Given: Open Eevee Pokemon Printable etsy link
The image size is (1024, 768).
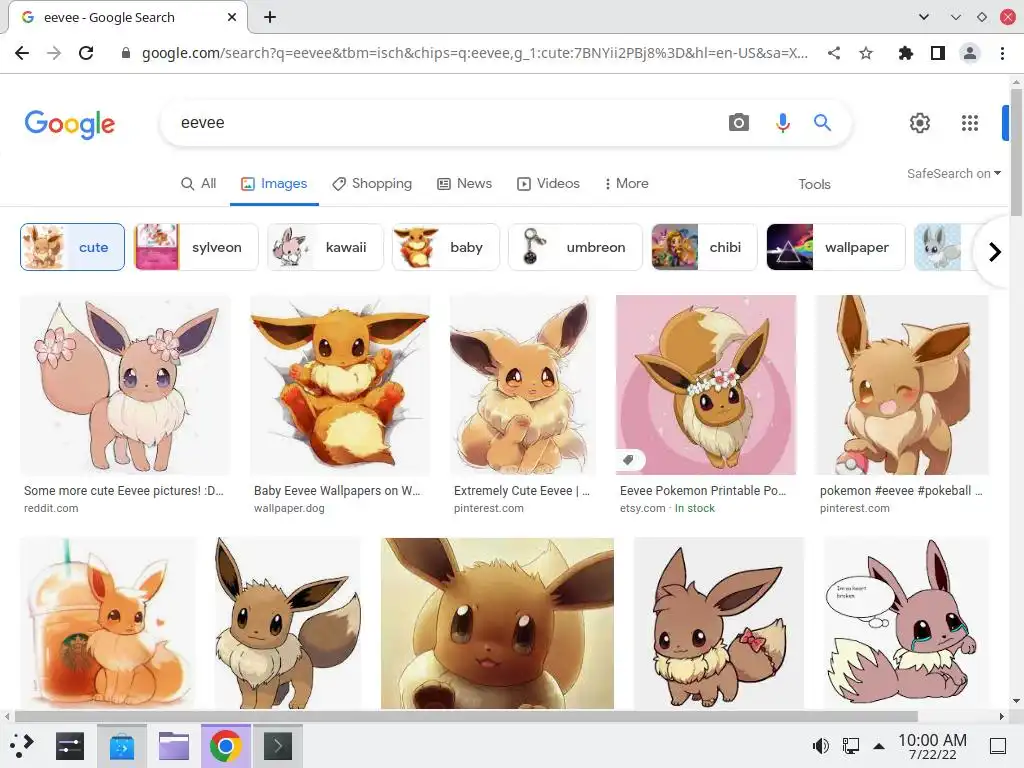Looking at the screenshot, I should [703, 490].
